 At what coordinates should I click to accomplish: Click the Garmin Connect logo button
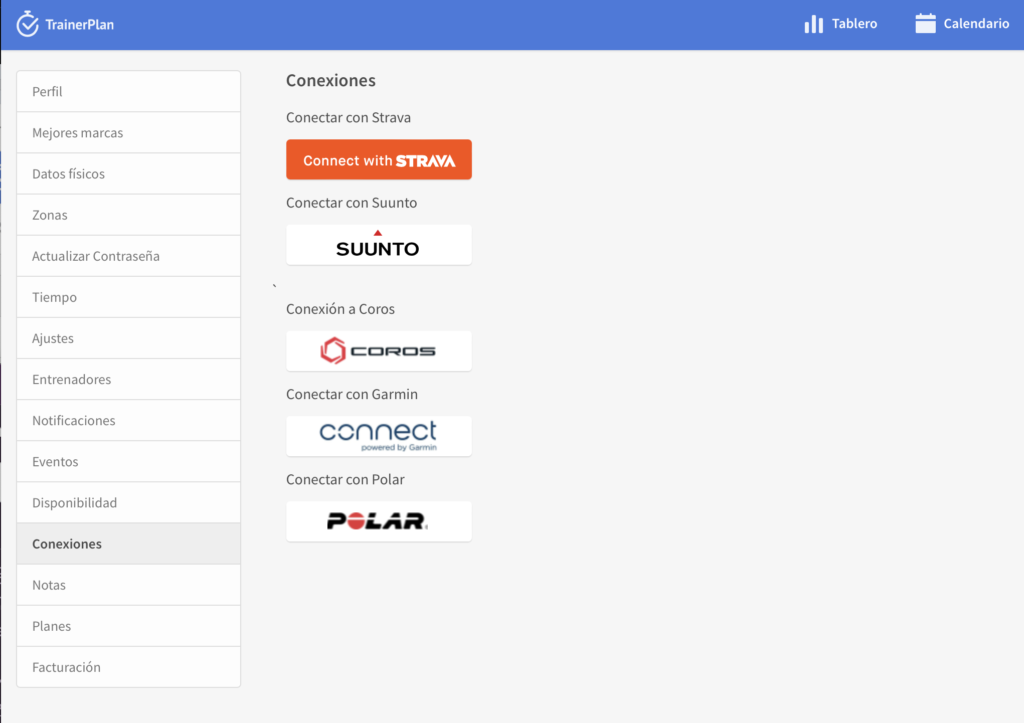click(378, 436)
